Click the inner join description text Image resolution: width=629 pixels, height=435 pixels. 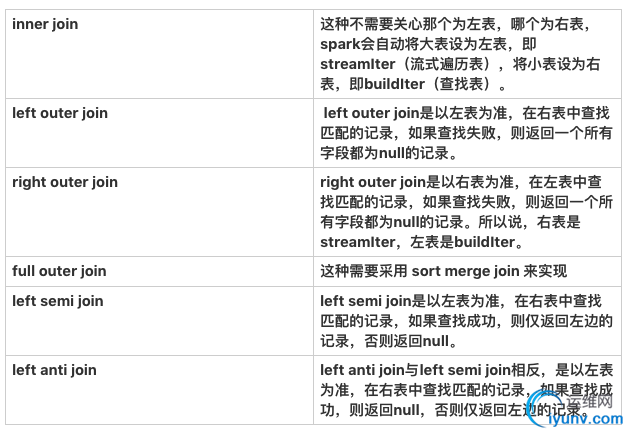(x=460, y=54)
